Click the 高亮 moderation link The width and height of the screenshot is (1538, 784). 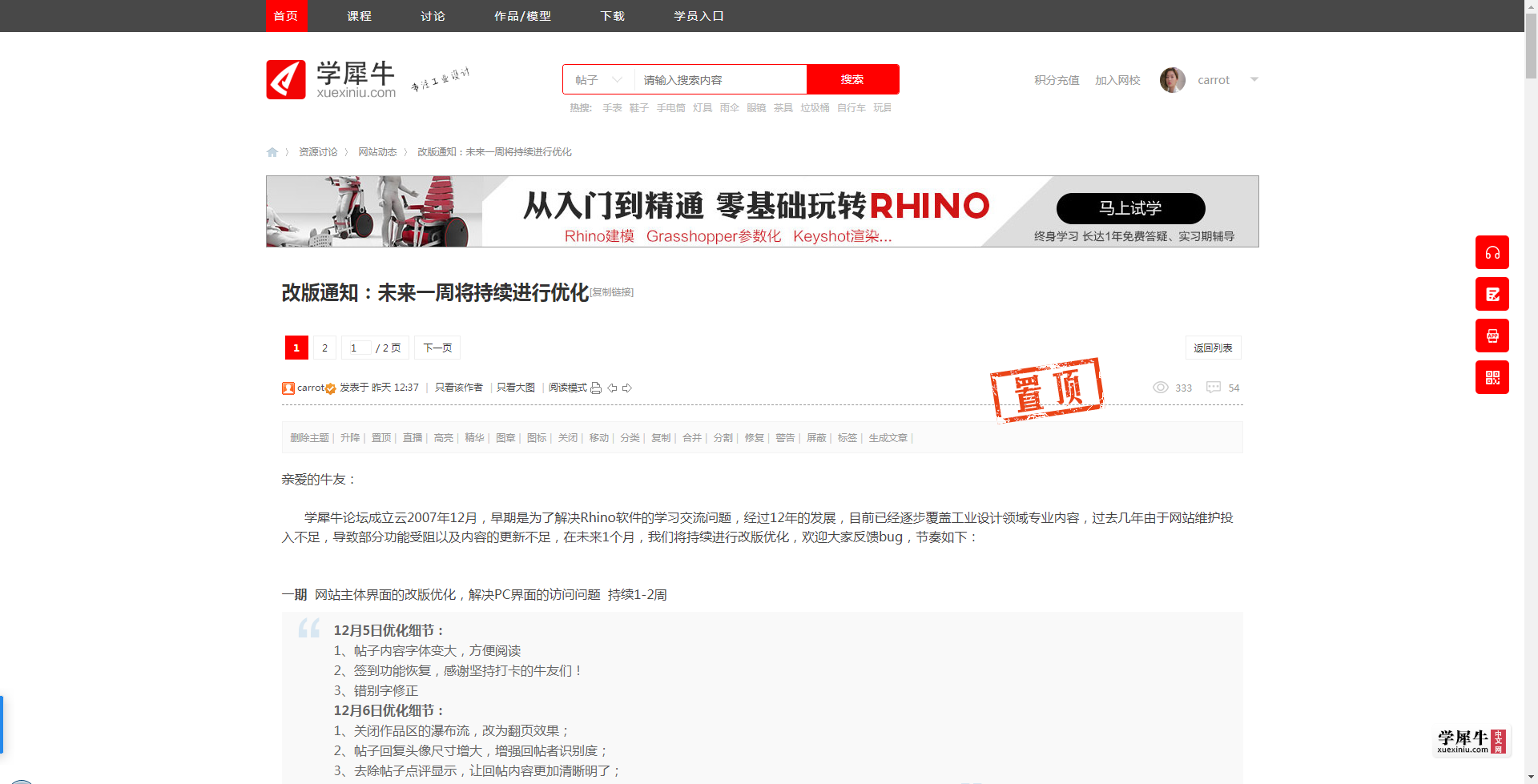pos(444,438)
